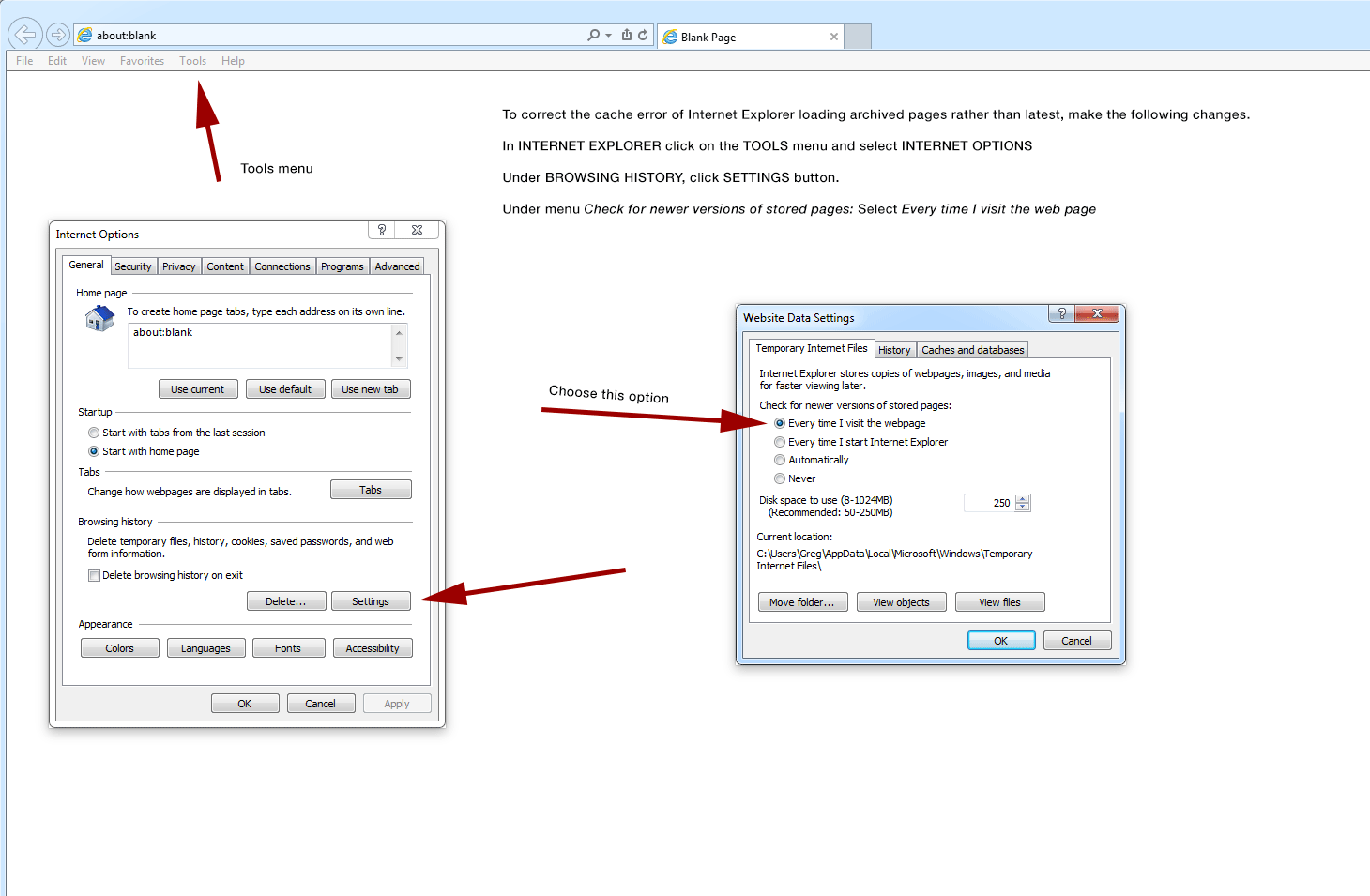Click home page box scroll up arrow
This screenshot has width=1370, height=896.
tap(399, 333)
